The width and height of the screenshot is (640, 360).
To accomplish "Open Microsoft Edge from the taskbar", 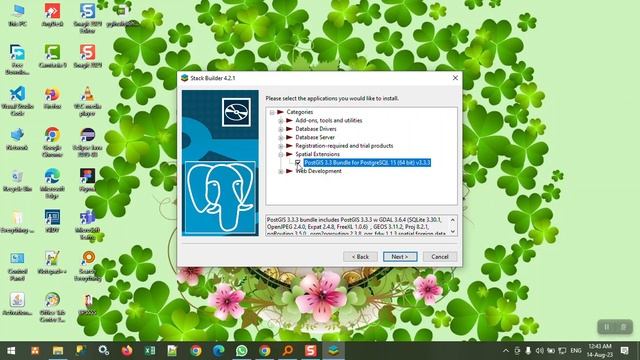I will tap(219, 351).
